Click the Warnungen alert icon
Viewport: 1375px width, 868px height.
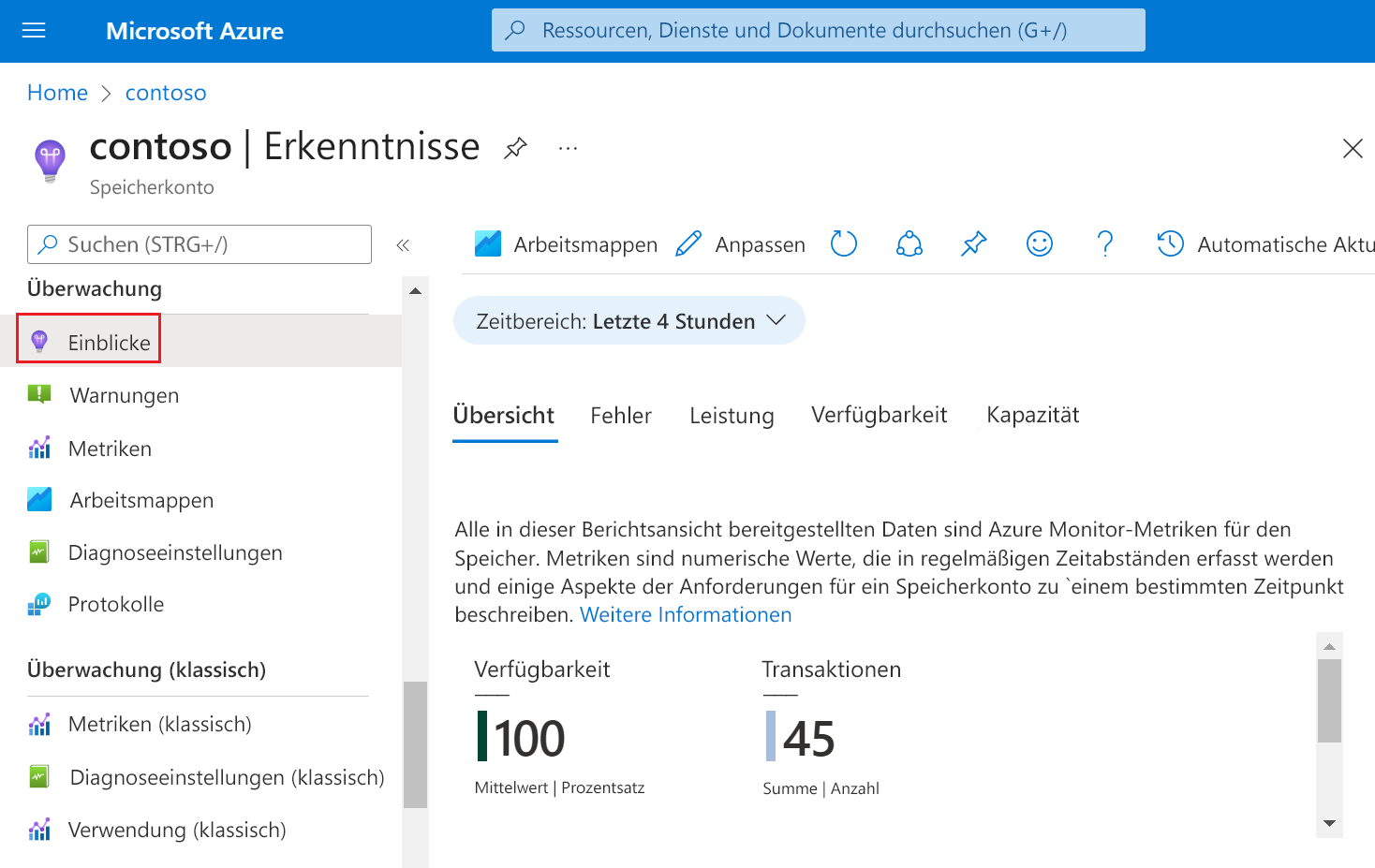point(39,394)
